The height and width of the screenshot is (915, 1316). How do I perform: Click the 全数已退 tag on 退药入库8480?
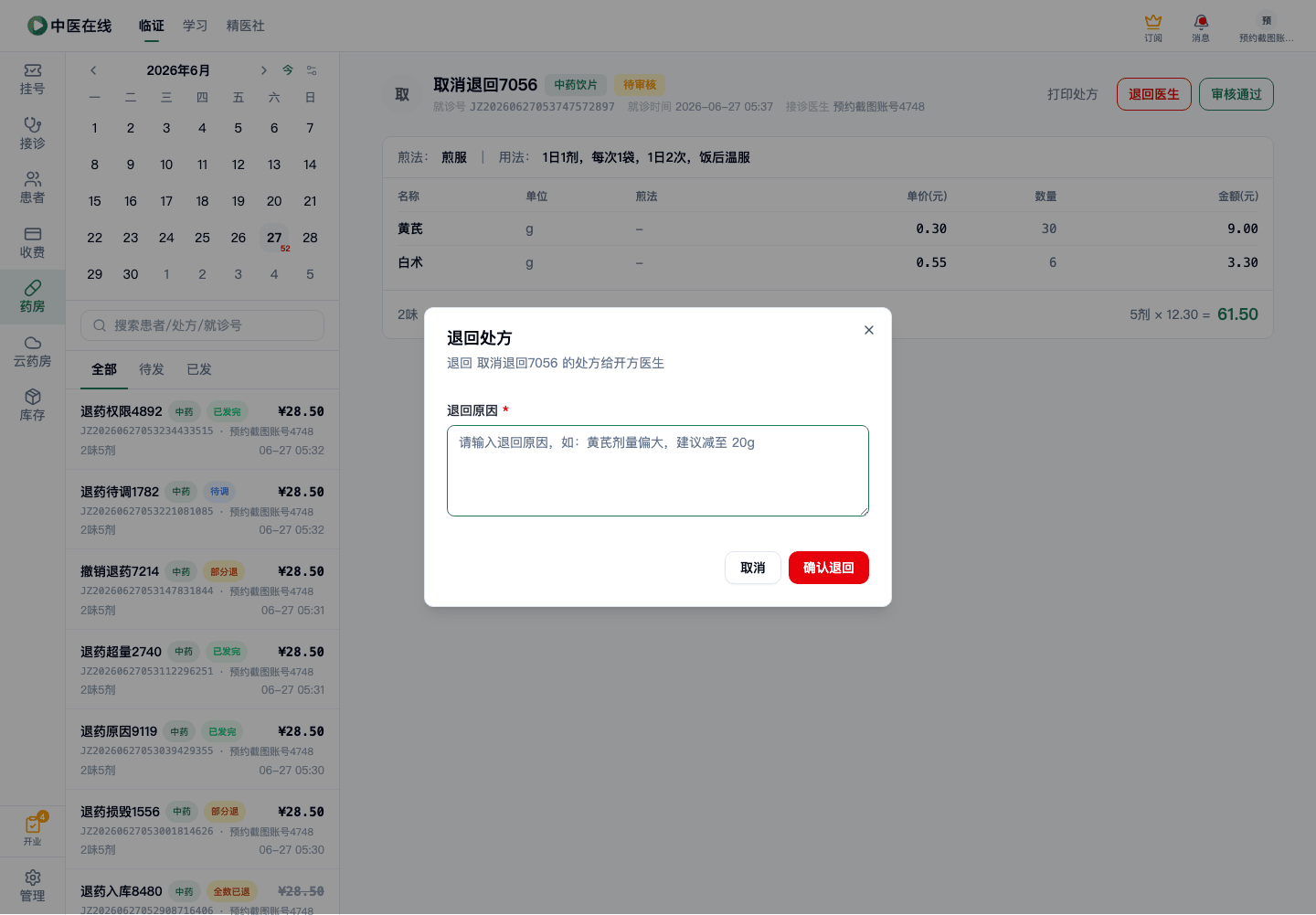tap(231, 892)
